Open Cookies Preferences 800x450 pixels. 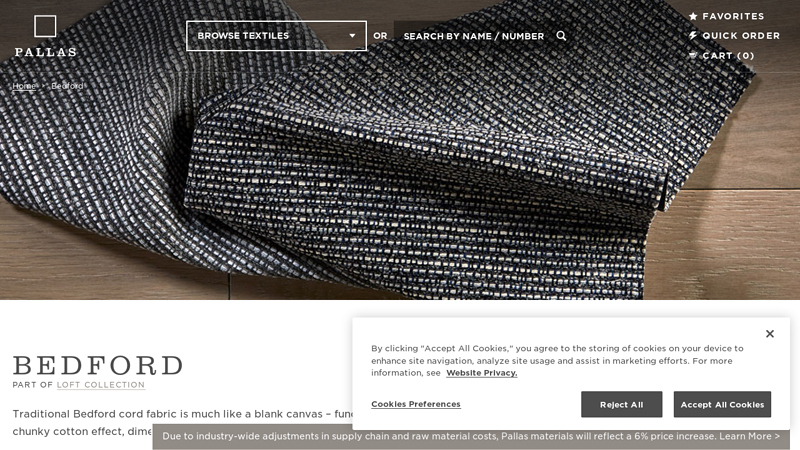(x=416, y=404)
